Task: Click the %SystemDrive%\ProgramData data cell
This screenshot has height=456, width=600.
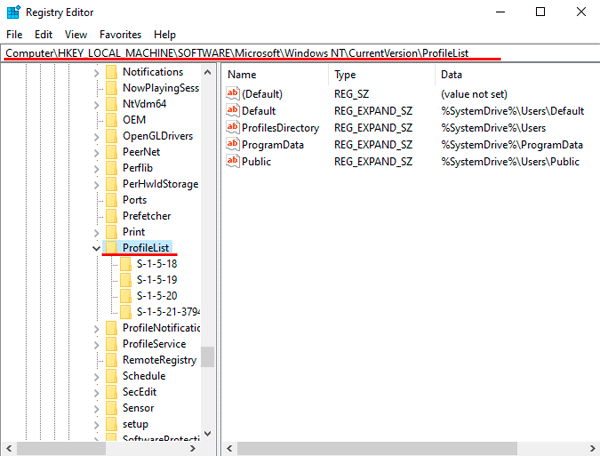Action: 512,145
